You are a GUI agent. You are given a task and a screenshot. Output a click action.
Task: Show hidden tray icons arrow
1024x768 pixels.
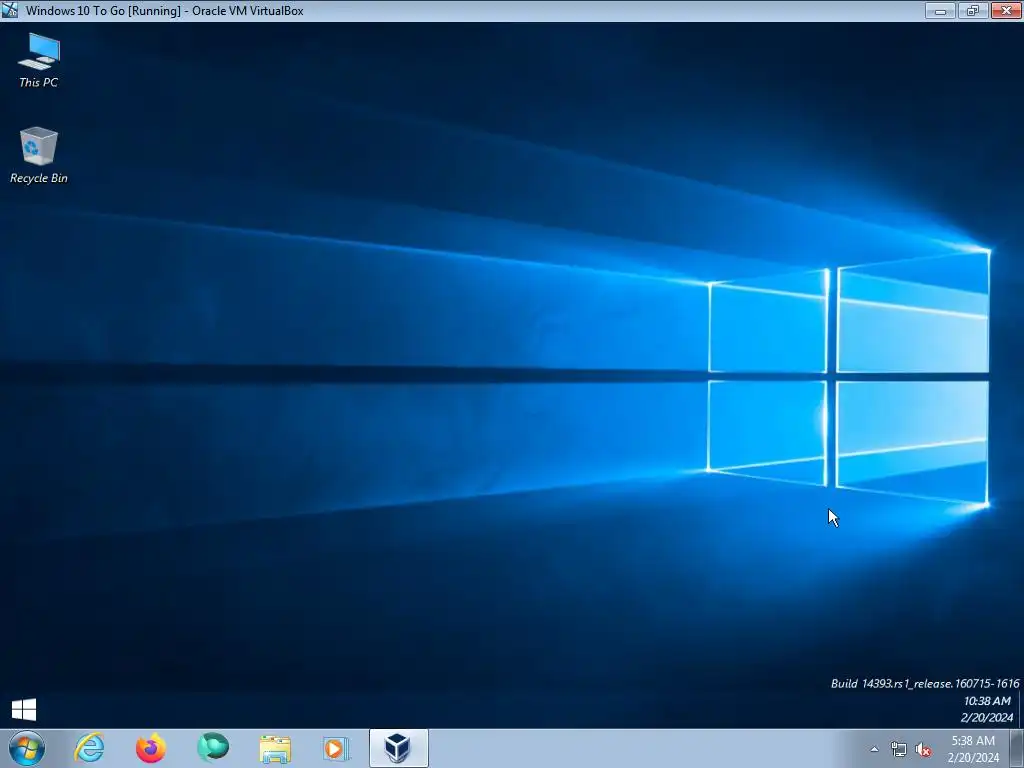[874, 749]
